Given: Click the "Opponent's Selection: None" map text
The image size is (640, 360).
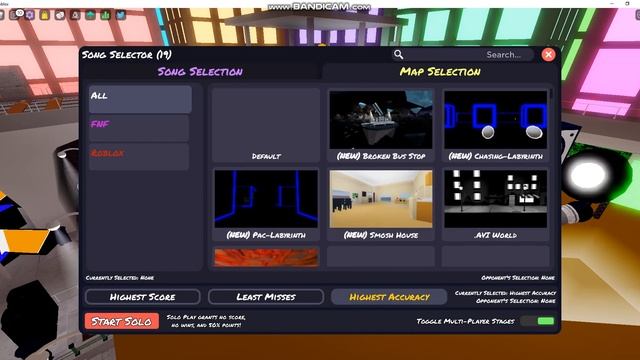Looking at the screenshot, I should [518, 278].
